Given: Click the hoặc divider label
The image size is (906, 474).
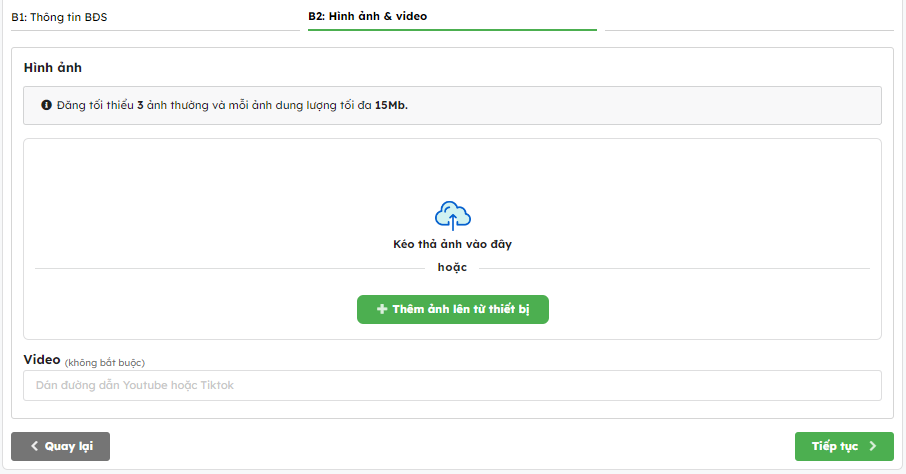Looking at the screenshot, I should click(x=452, y=268).
